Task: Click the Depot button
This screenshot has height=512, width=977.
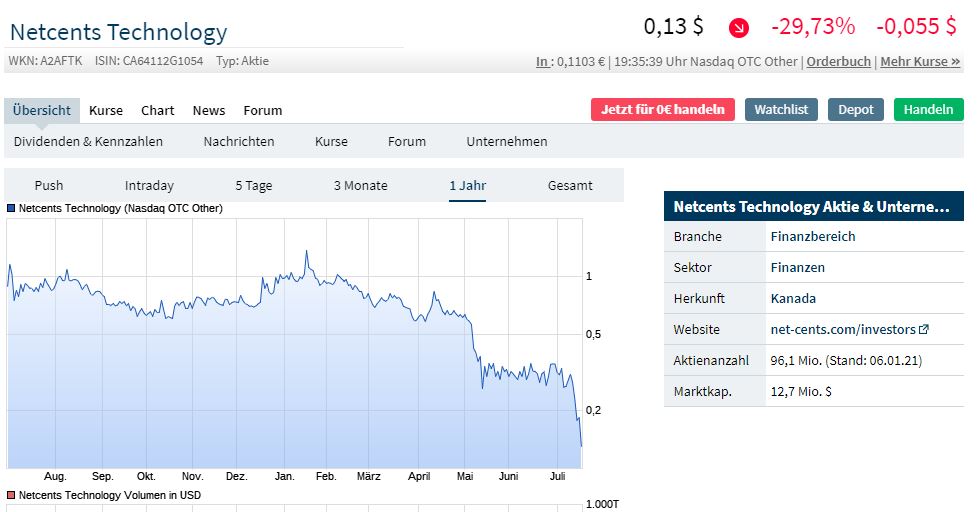Action: click(856, 110)
